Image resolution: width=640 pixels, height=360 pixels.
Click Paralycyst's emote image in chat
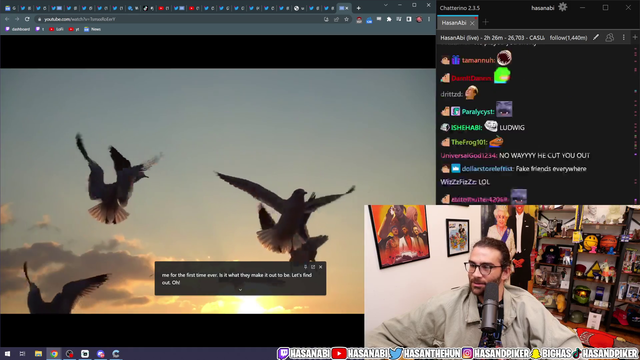click(x=504, y=109)
